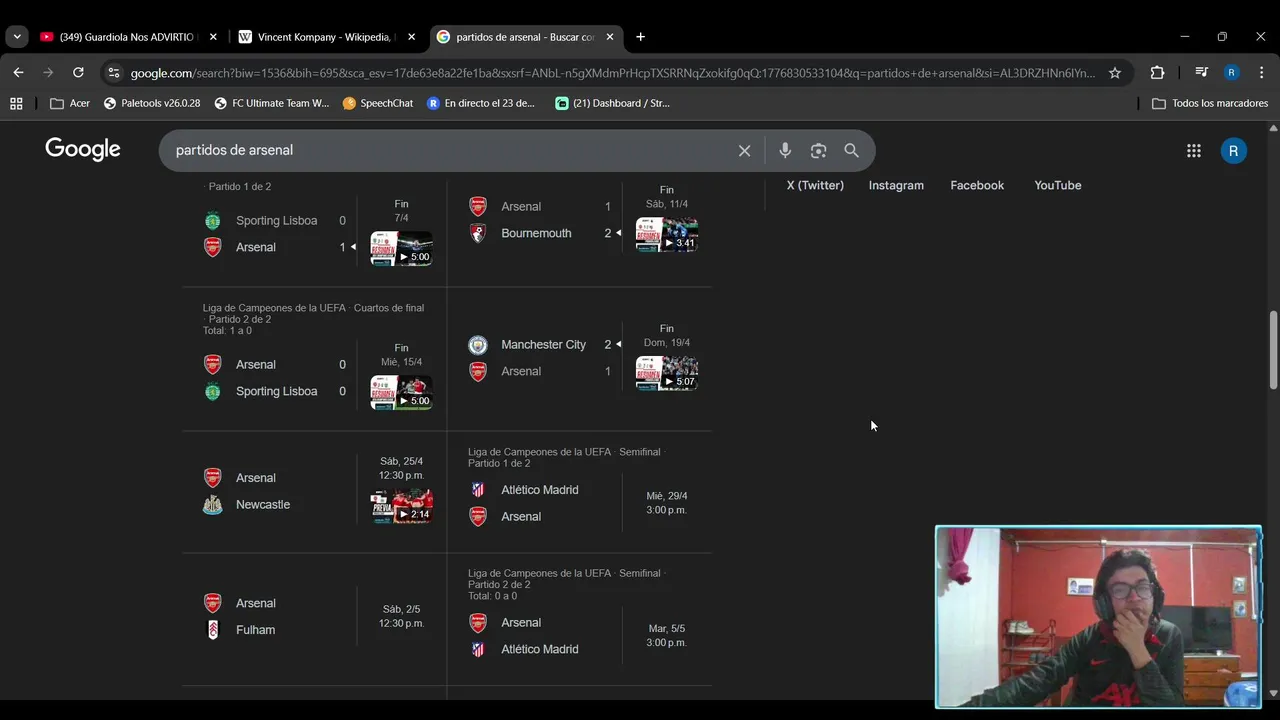Open the YouTube profile link
This screenshot has height=720, width=1280.
(x=1058, y=185)
